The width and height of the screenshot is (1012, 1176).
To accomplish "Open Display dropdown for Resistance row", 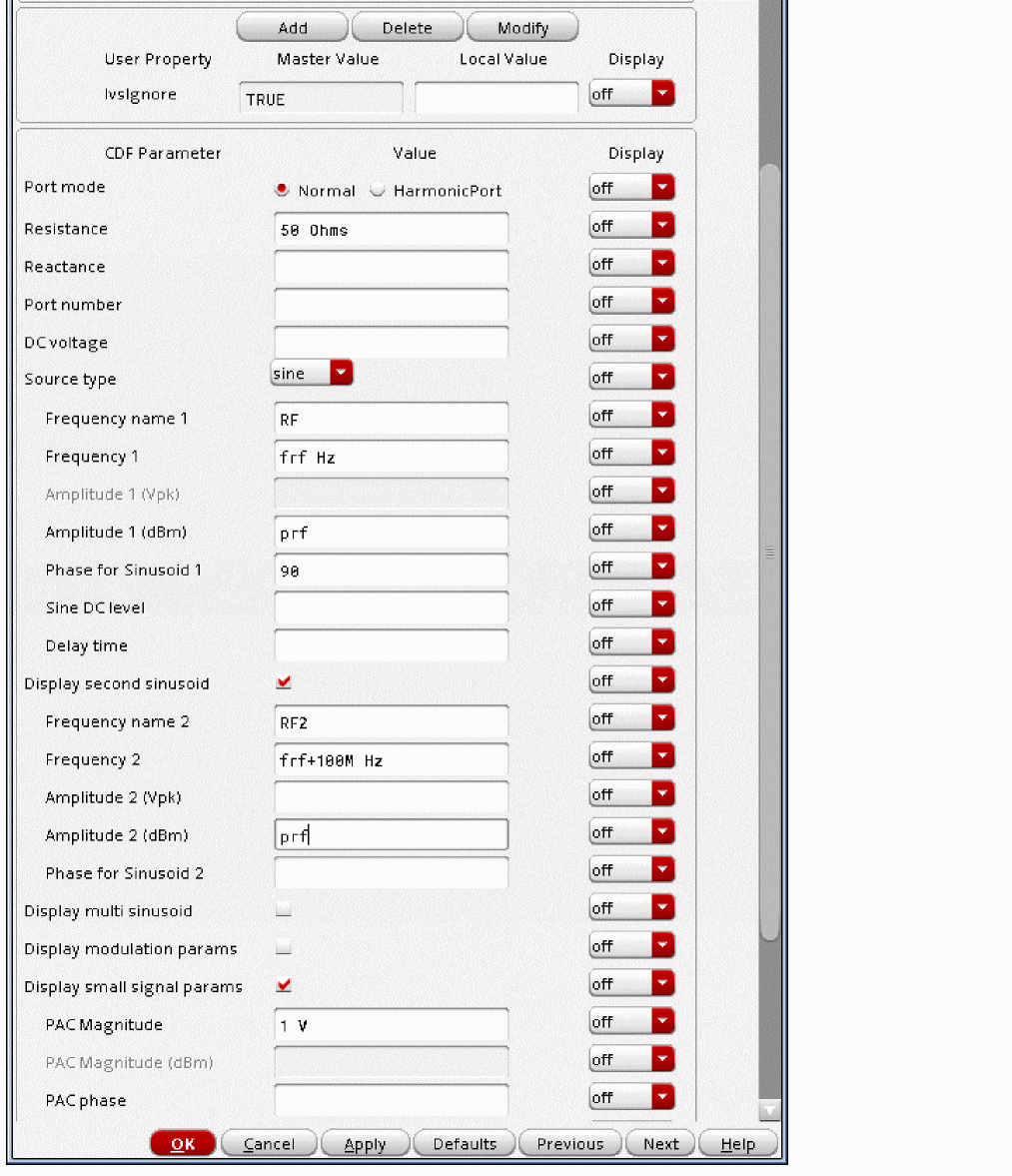I will pos(631,227).
